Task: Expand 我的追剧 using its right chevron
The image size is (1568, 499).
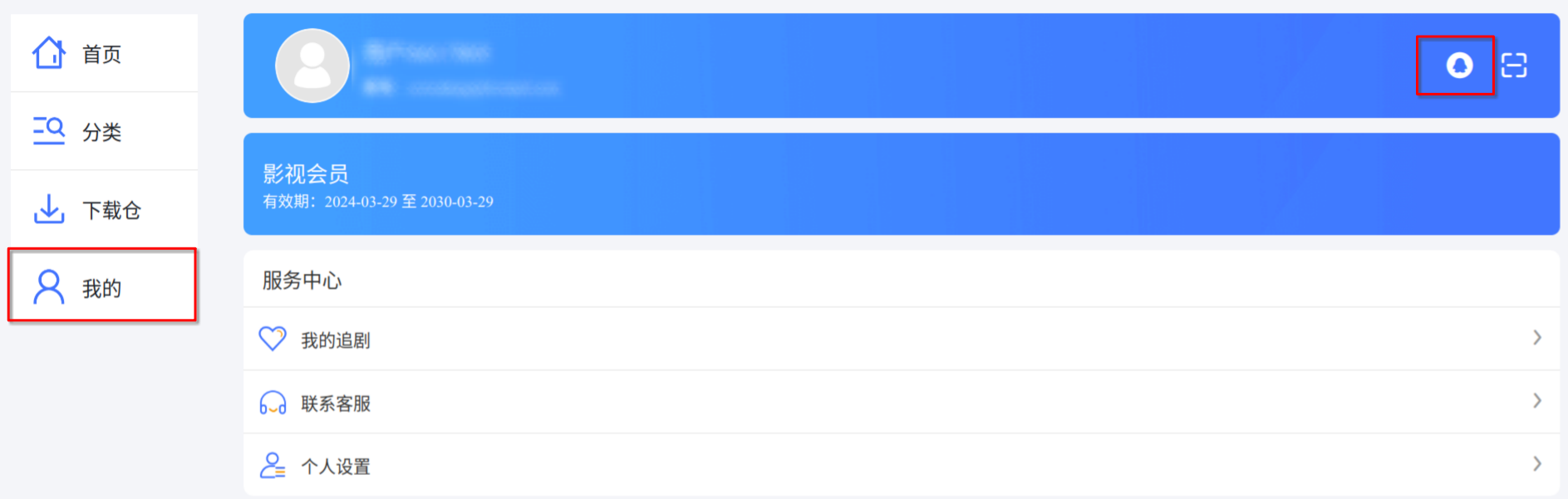Action: (x=1537, y=338)
